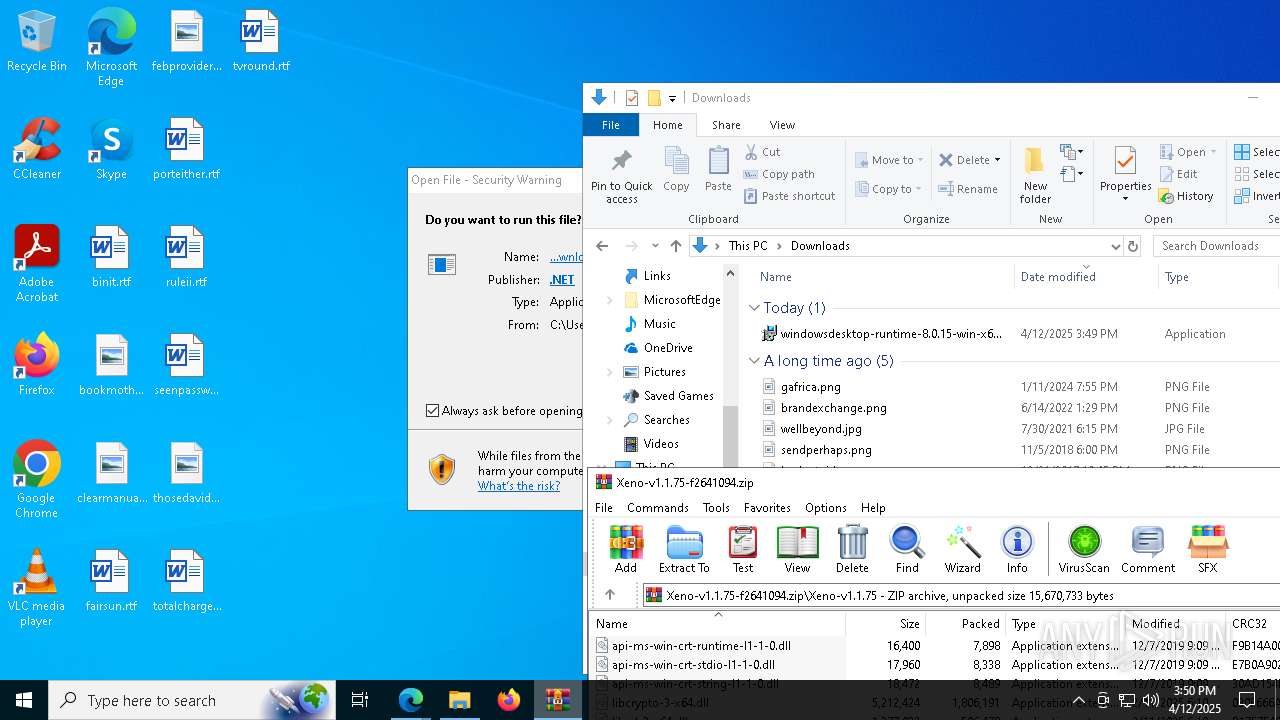Collapse the A long time ago group
This screenshot has width=1280, height=720.
coord(755,361)
